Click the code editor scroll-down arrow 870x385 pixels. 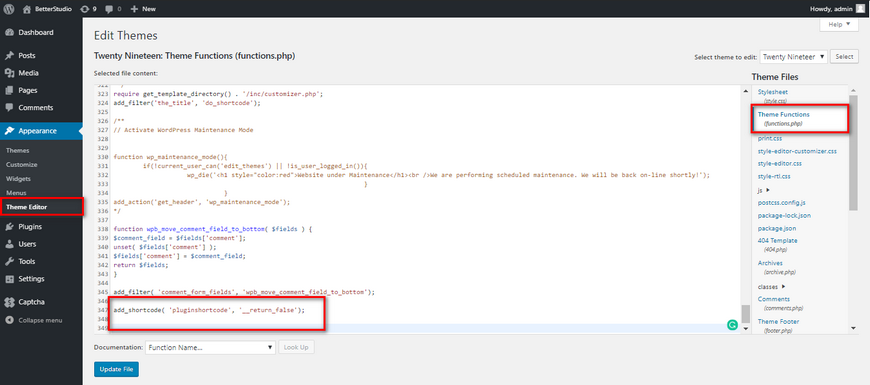click(x=745, y=328)
